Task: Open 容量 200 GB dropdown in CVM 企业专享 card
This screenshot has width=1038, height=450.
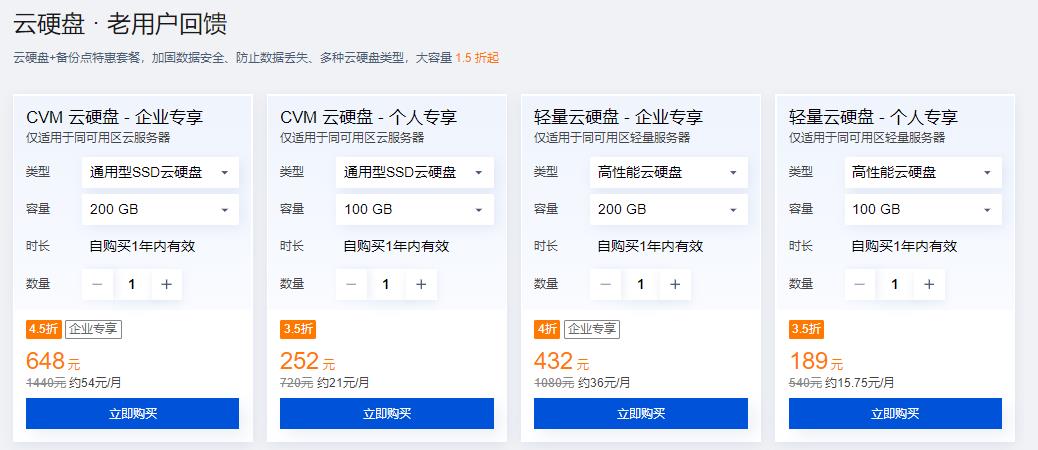Action: [160, 210]
